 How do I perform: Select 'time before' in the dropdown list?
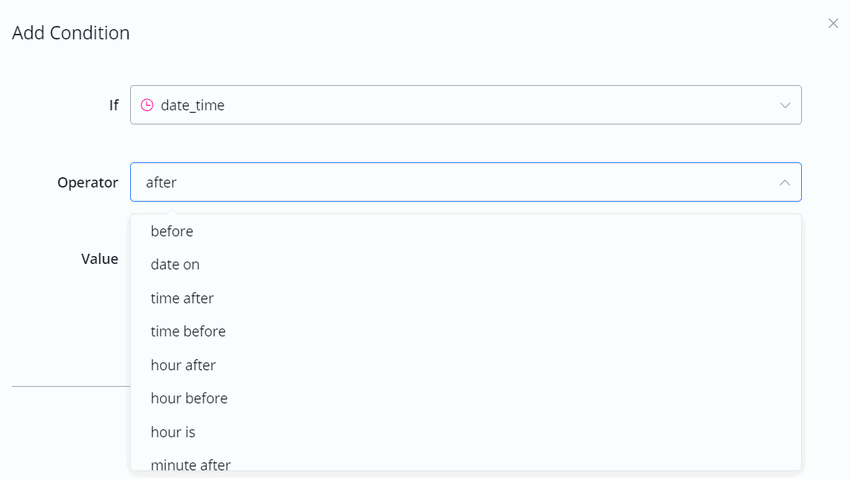[x=188, y=331]
